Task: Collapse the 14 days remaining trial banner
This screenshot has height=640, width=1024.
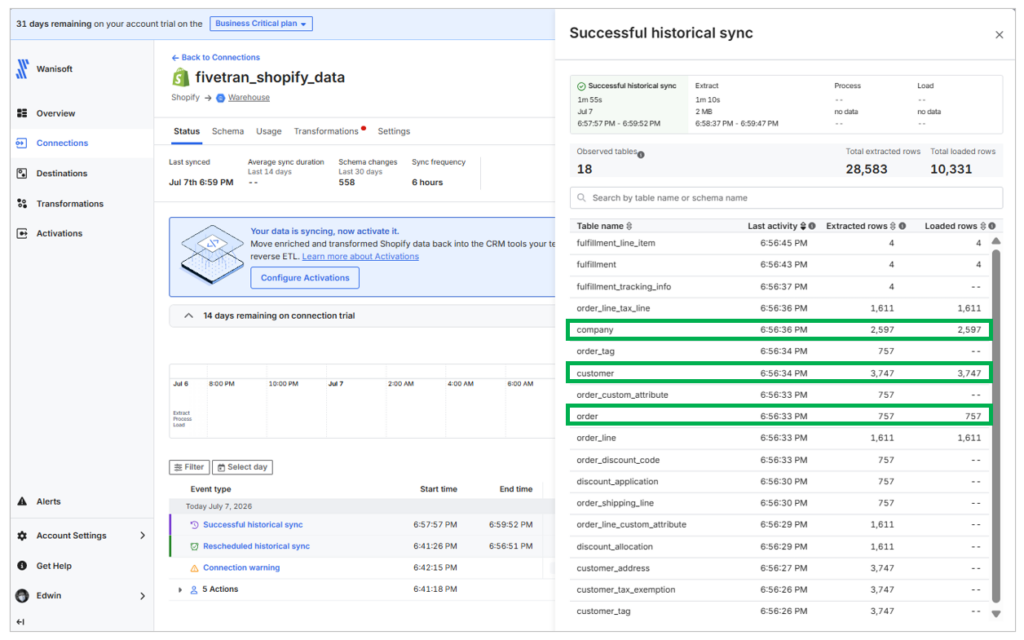Action: pyautogui.click(x=188, y=316)
